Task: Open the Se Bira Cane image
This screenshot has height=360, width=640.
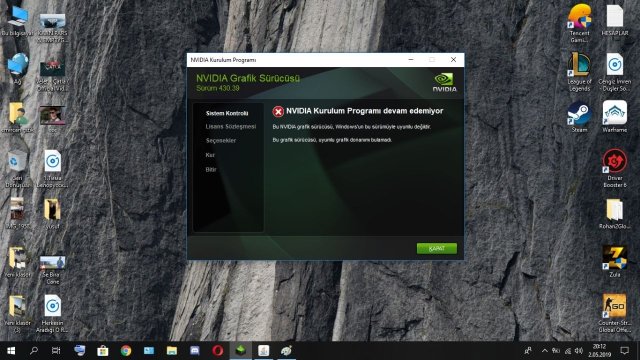Action: click(x=52, y=269)
